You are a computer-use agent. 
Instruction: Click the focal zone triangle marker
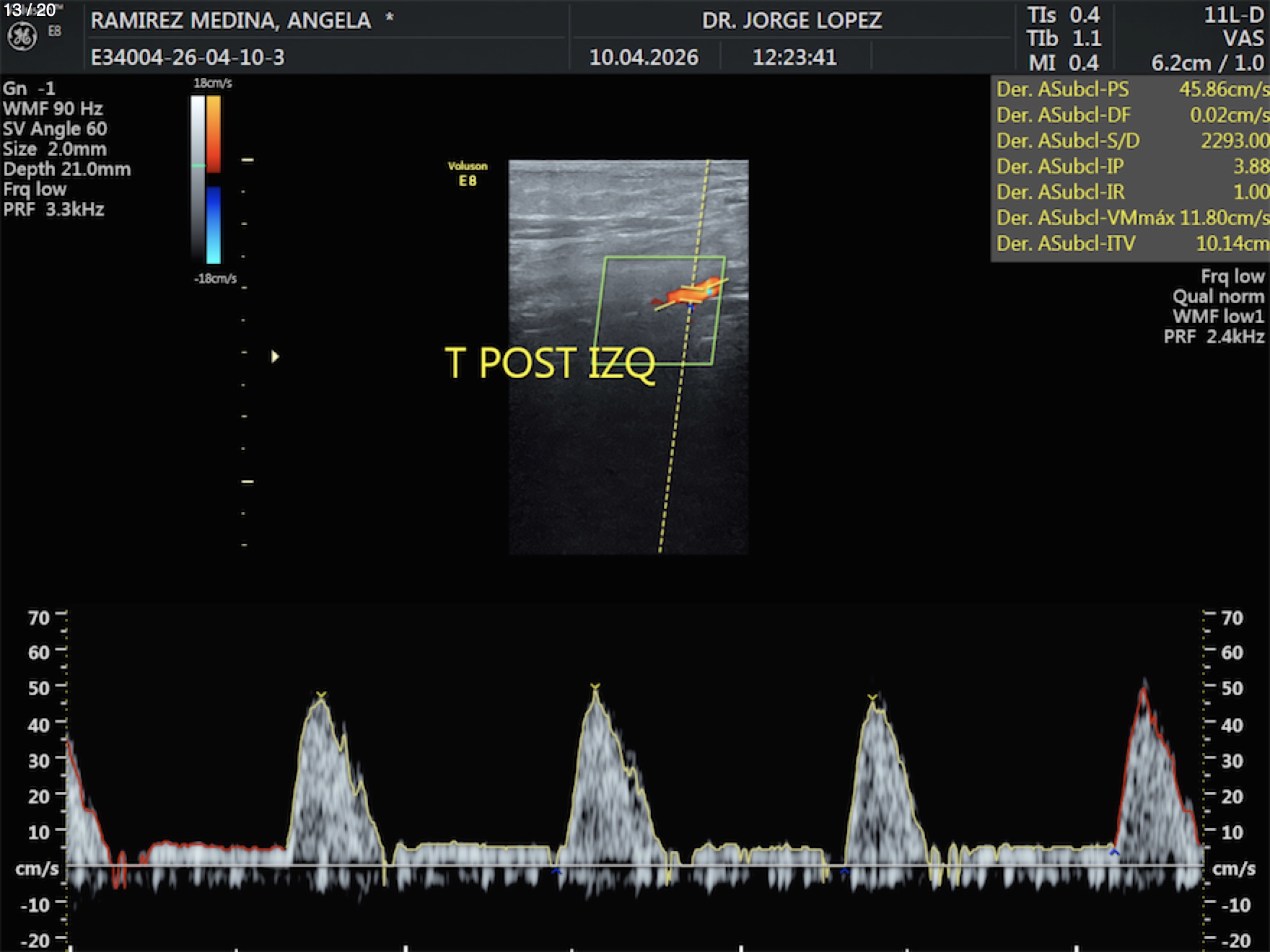pyautogui.click(x=275, y=356)
